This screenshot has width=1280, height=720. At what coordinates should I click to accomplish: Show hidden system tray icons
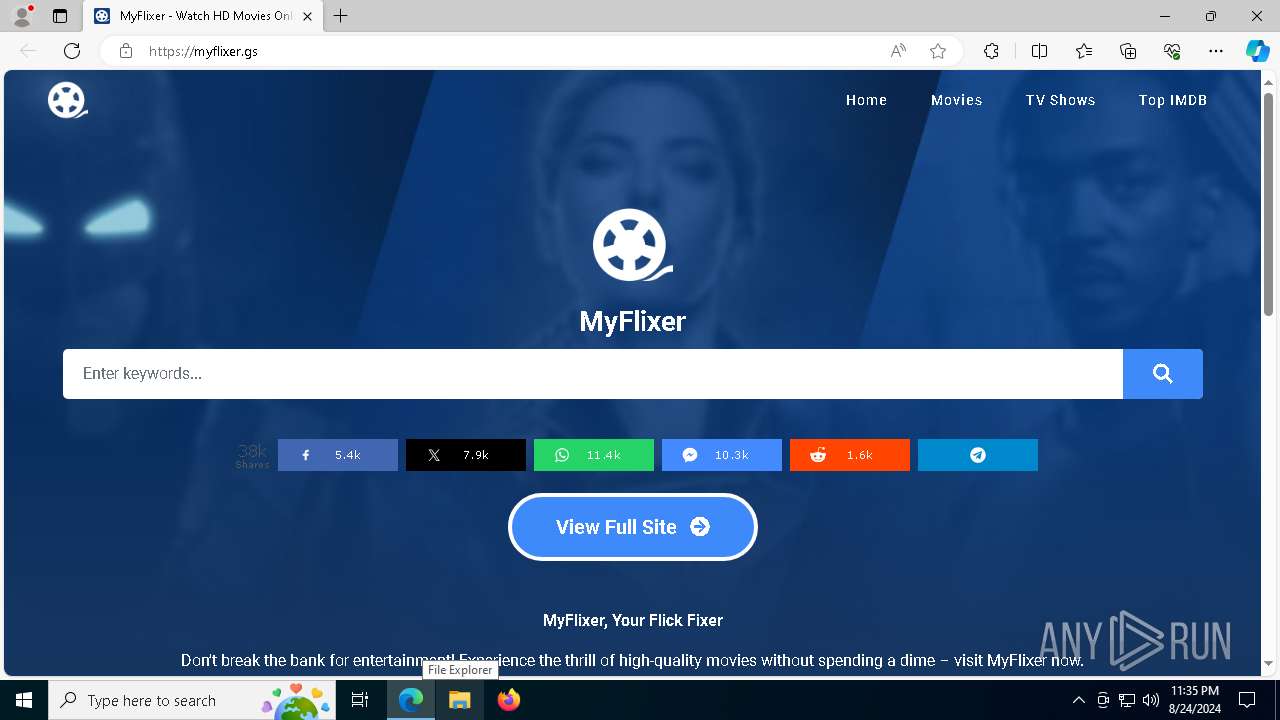(x=1078, y=700)
